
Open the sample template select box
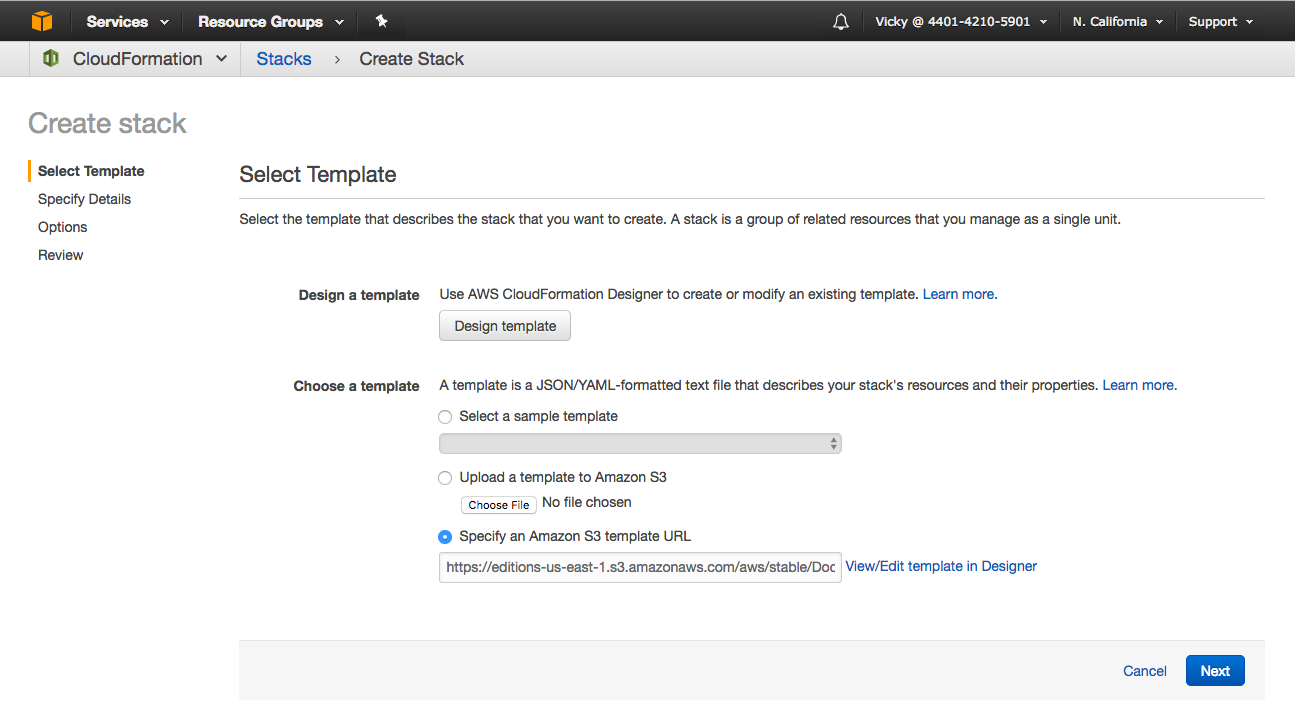click(640, 444)
